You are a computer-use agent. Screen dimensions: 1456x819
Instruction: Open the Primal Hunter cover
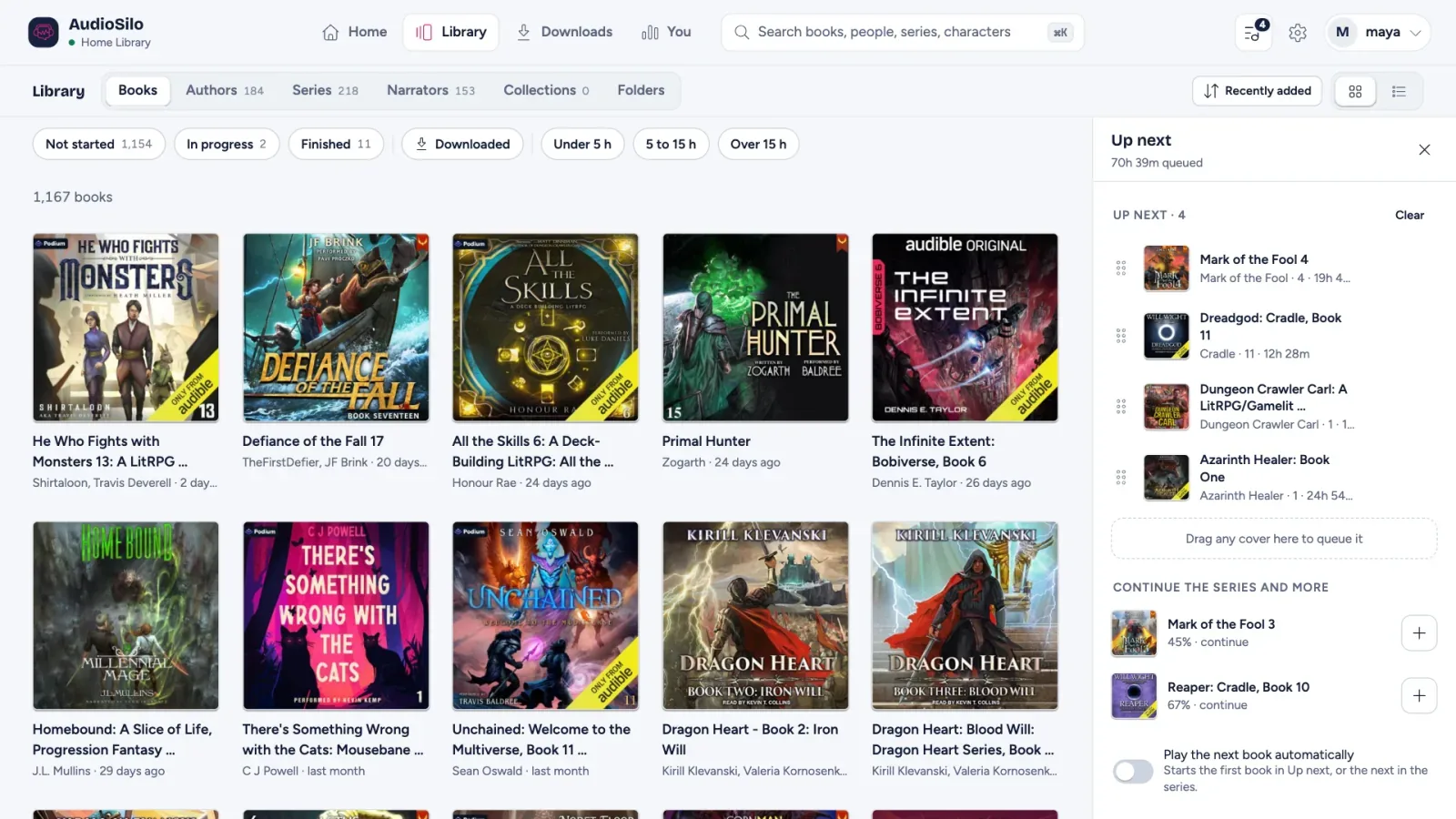[x=755, y=328]
